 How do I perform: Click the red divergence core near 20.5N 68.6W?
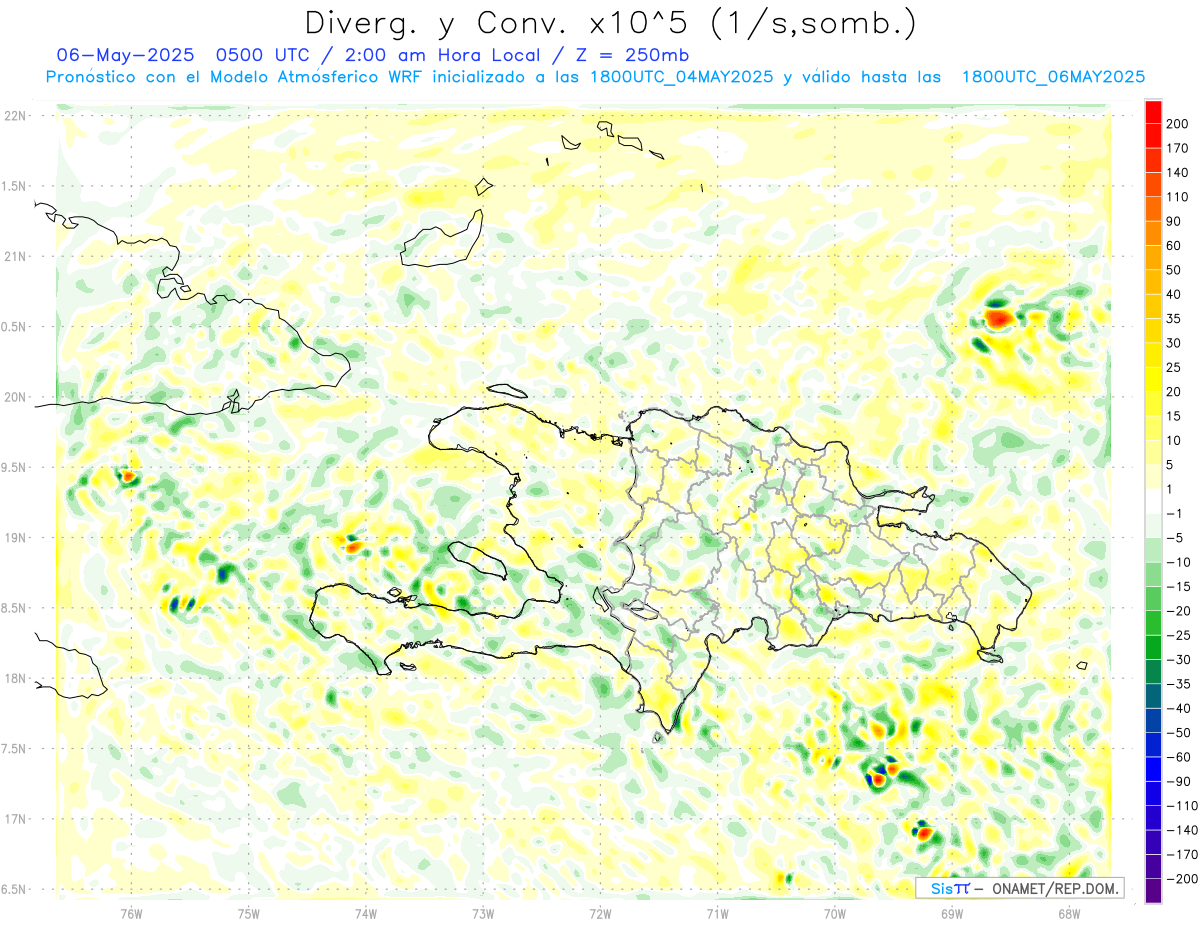999,319
